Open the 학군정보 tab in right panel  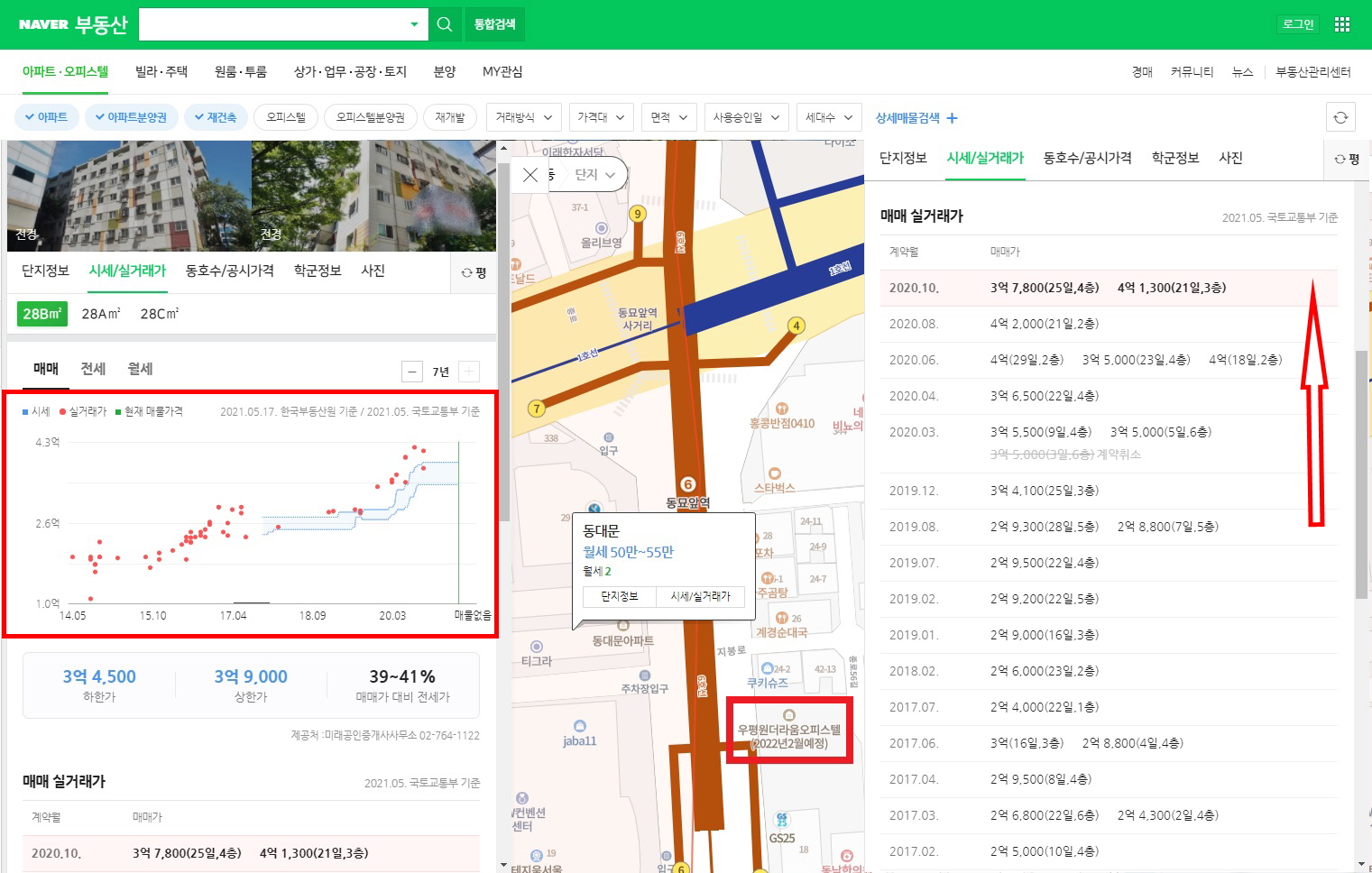tap(1174, 158)
